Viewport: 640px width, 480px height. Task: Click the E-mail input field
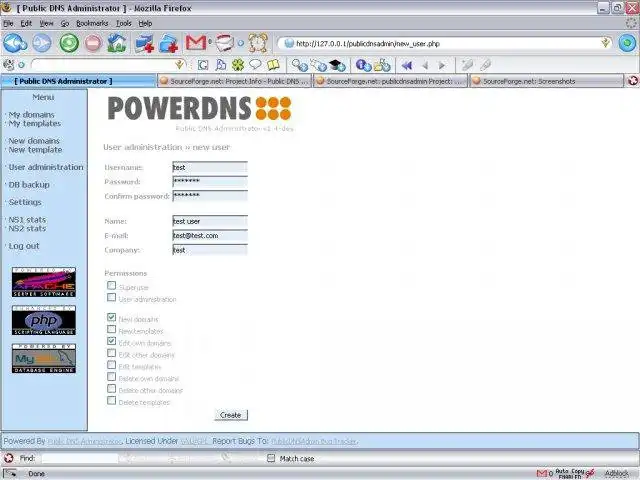[x=210, y=236]
